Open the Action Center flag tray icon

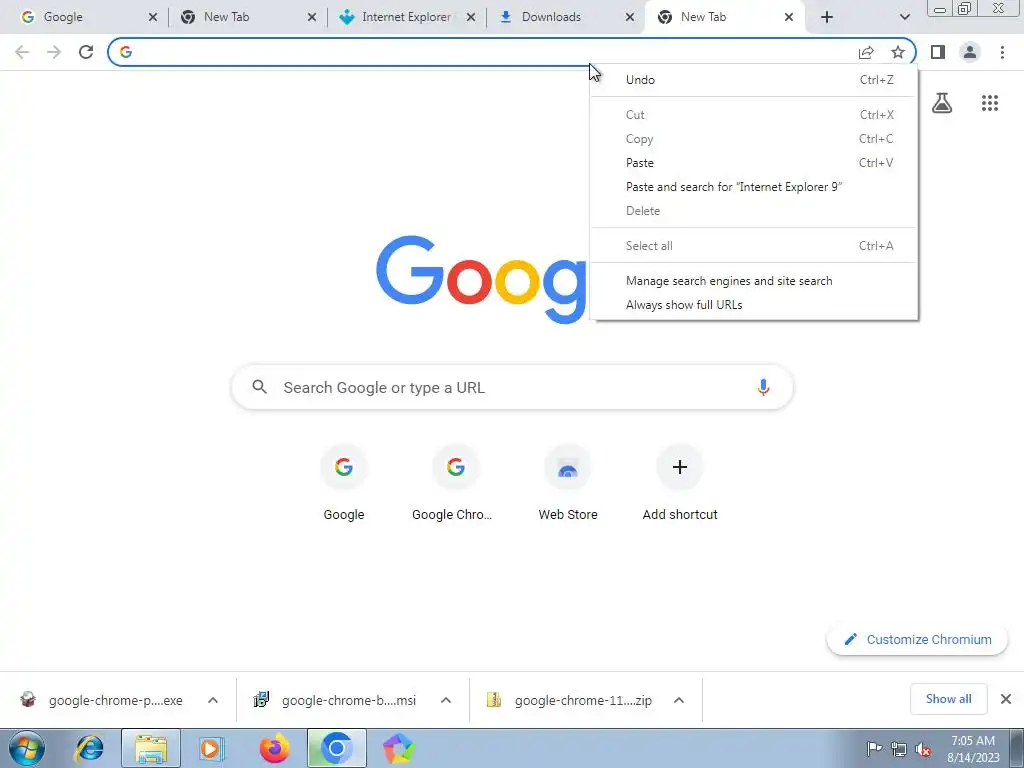click(874, 749)
